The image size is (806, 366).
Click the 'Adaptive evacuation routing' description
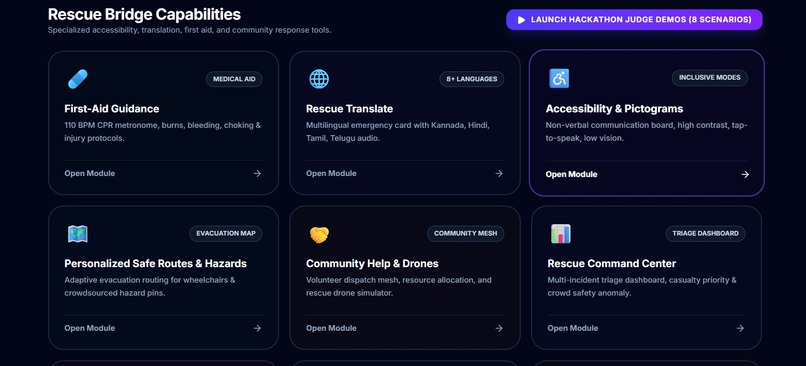(150, 286)
